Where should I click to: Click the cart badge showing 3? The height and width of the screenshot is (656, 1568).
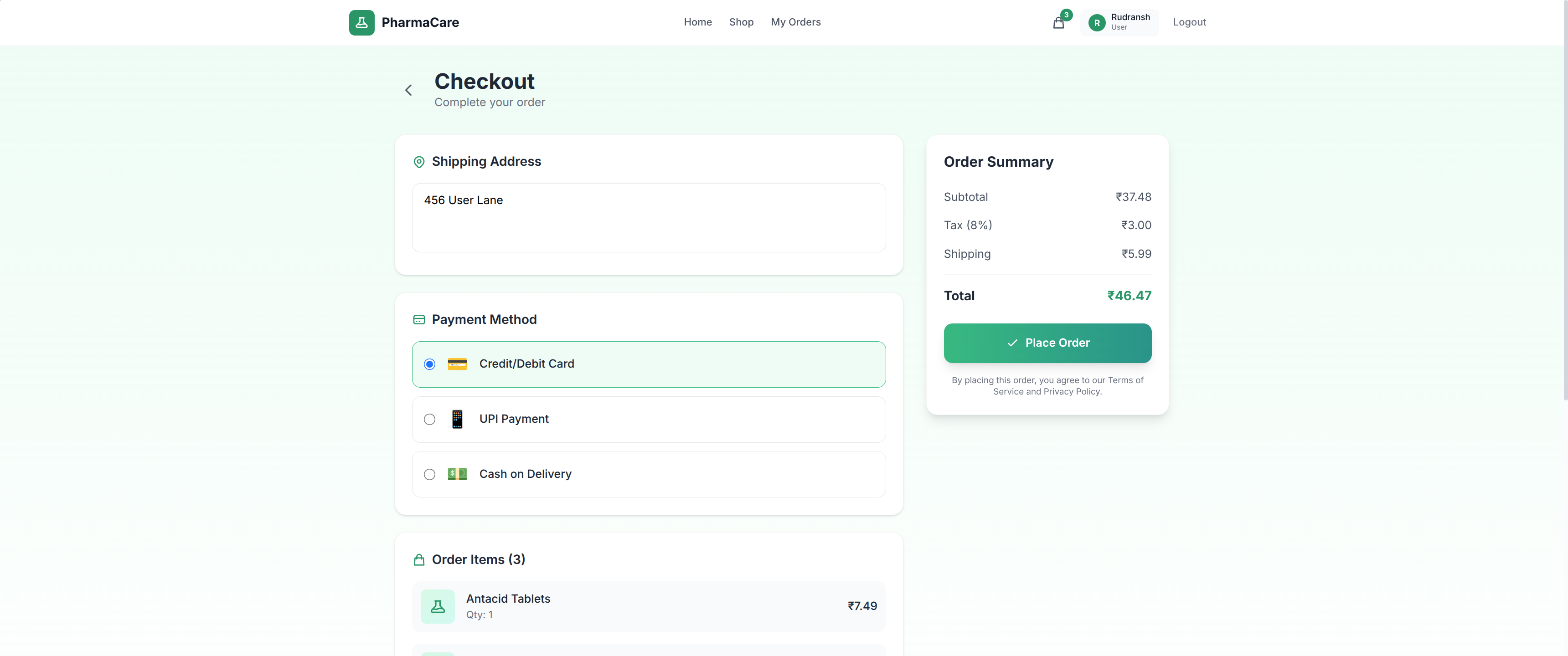pyautogui.click(x=1066, y=15)
